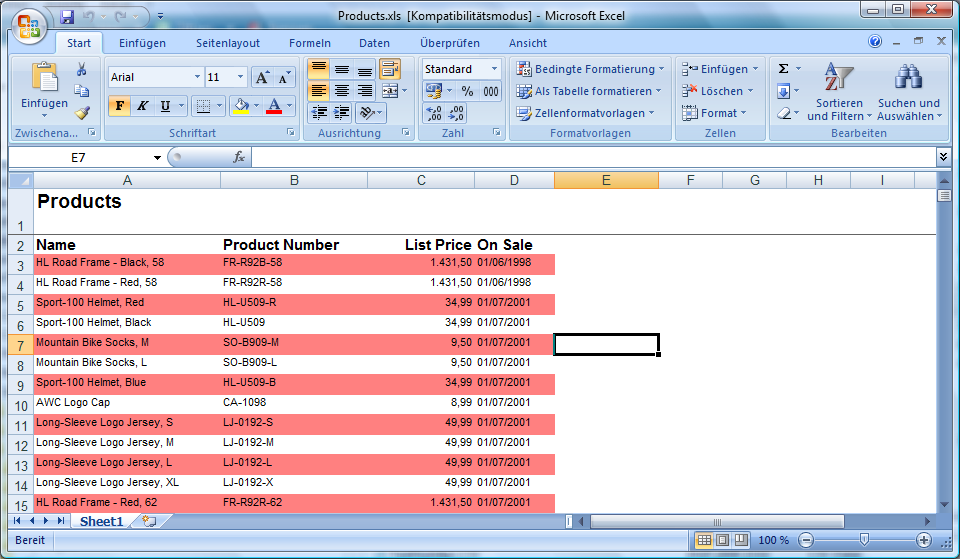Open the Ansicht tab
The height and width of the screenshot is (559, 960).
point(528,43)
